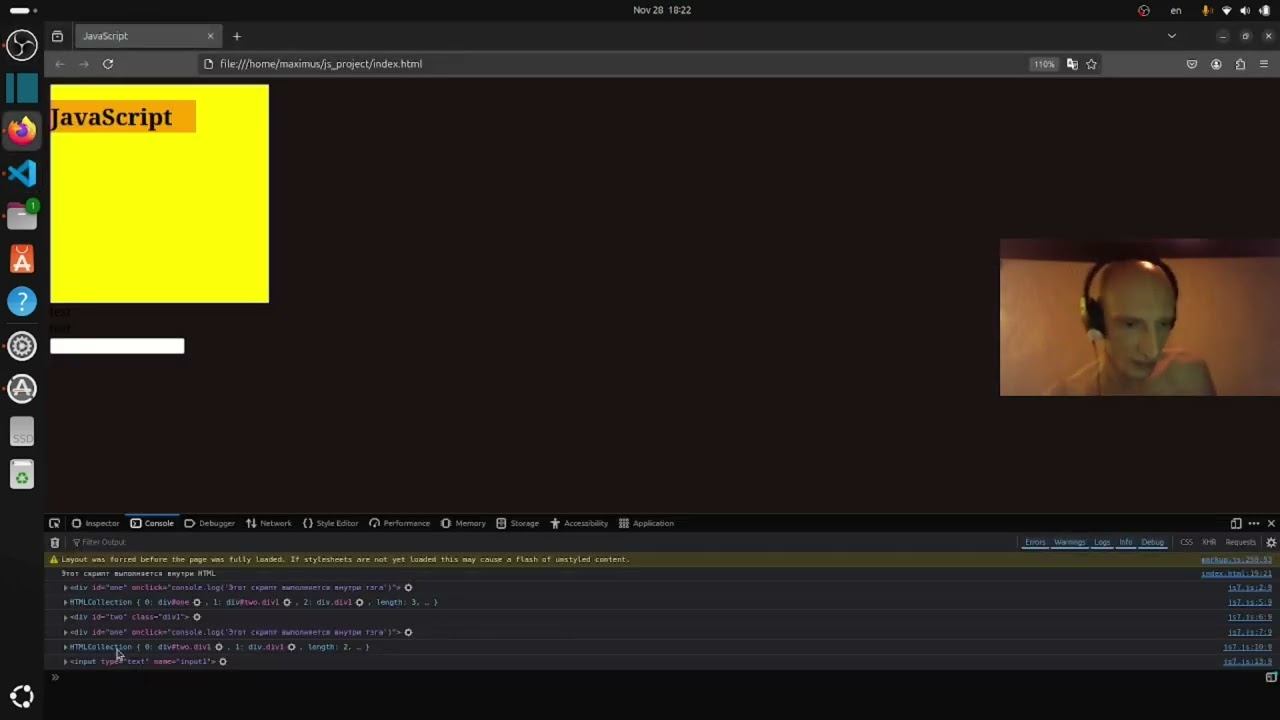Switch to the Debugger tab
This screenshot has width=1280, height=720.
point(209,523)
